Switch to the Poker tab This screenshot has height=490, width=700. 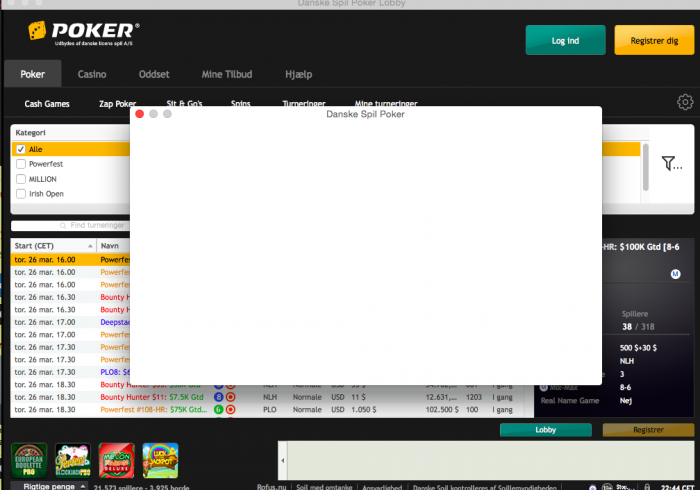[x=33, y=74]
